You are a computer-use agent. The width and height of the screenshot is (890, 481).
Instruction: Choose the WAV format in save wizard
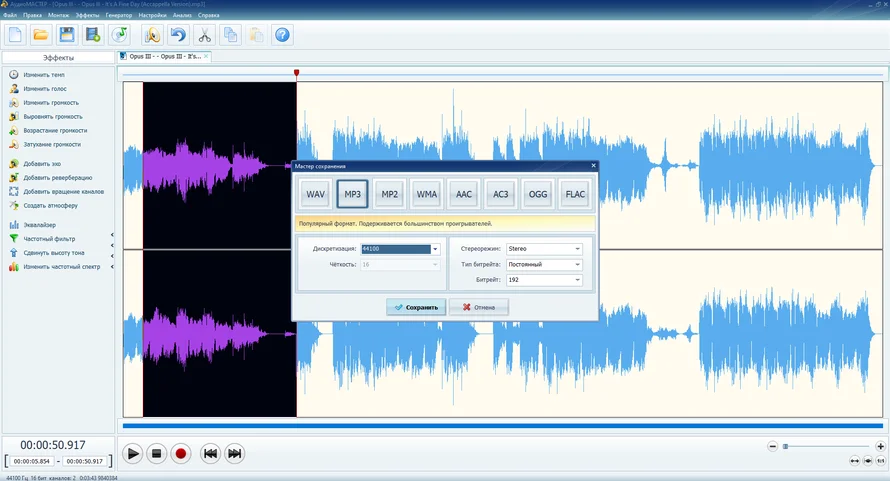point(316,194)
